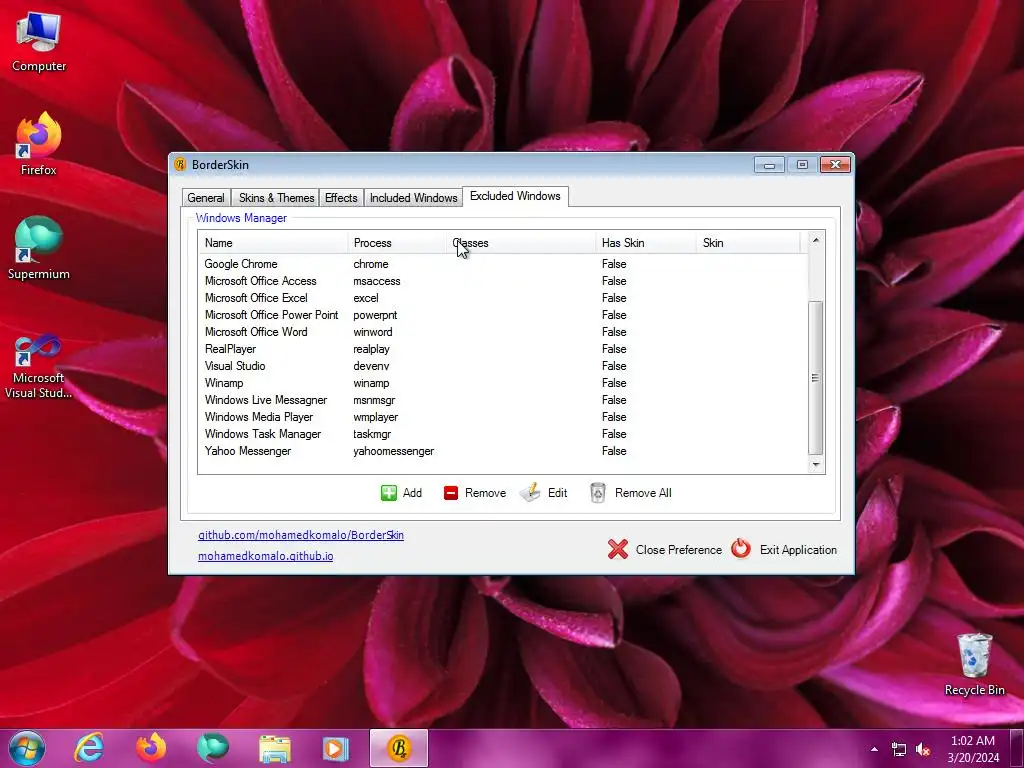Select the Microsoft Office Word row
This screenshot has width=1024, height=768.
click(503, 332)
